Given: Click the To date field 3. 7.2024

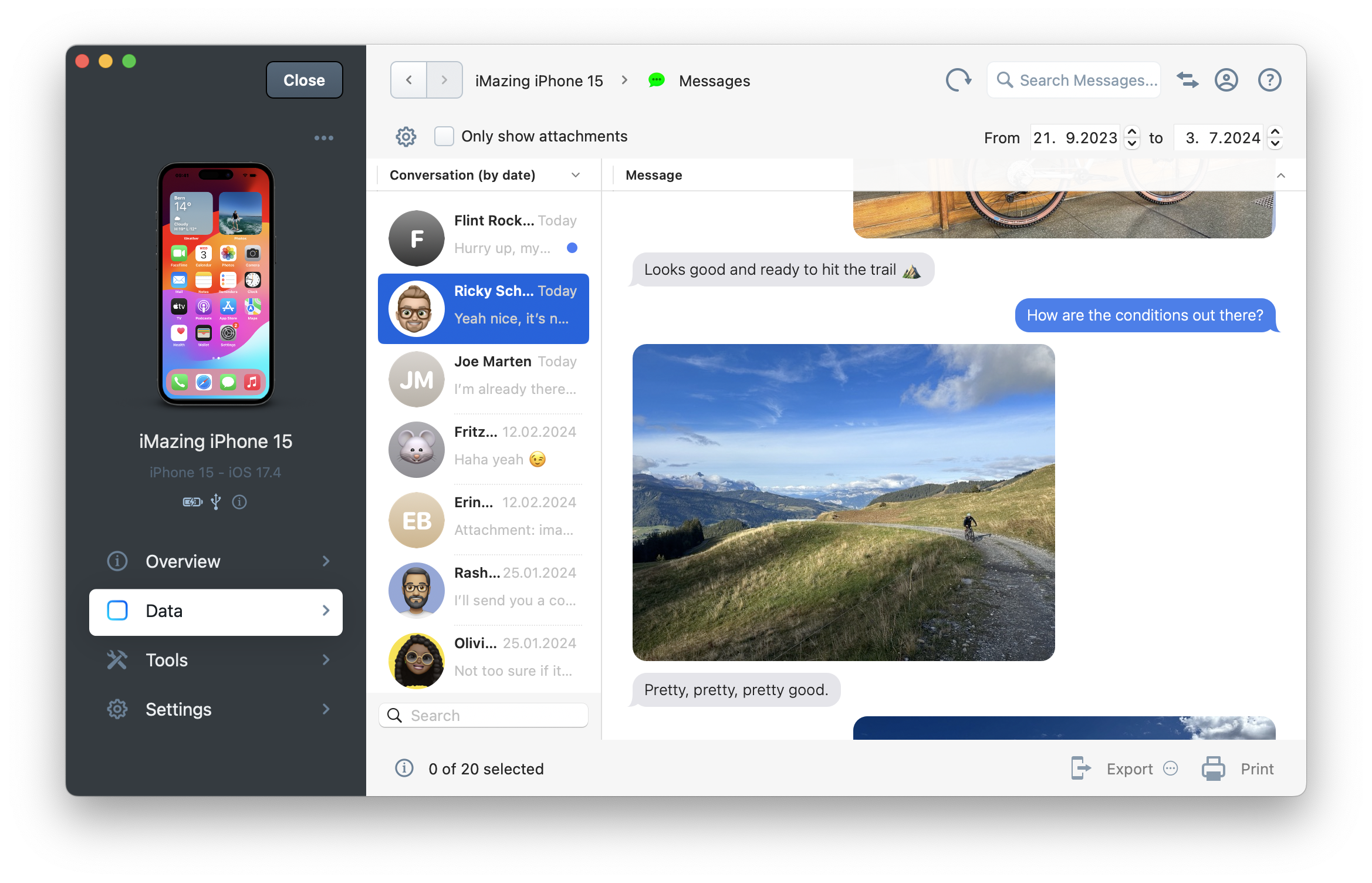Looking at the screenshot, I should (1218, 137).
